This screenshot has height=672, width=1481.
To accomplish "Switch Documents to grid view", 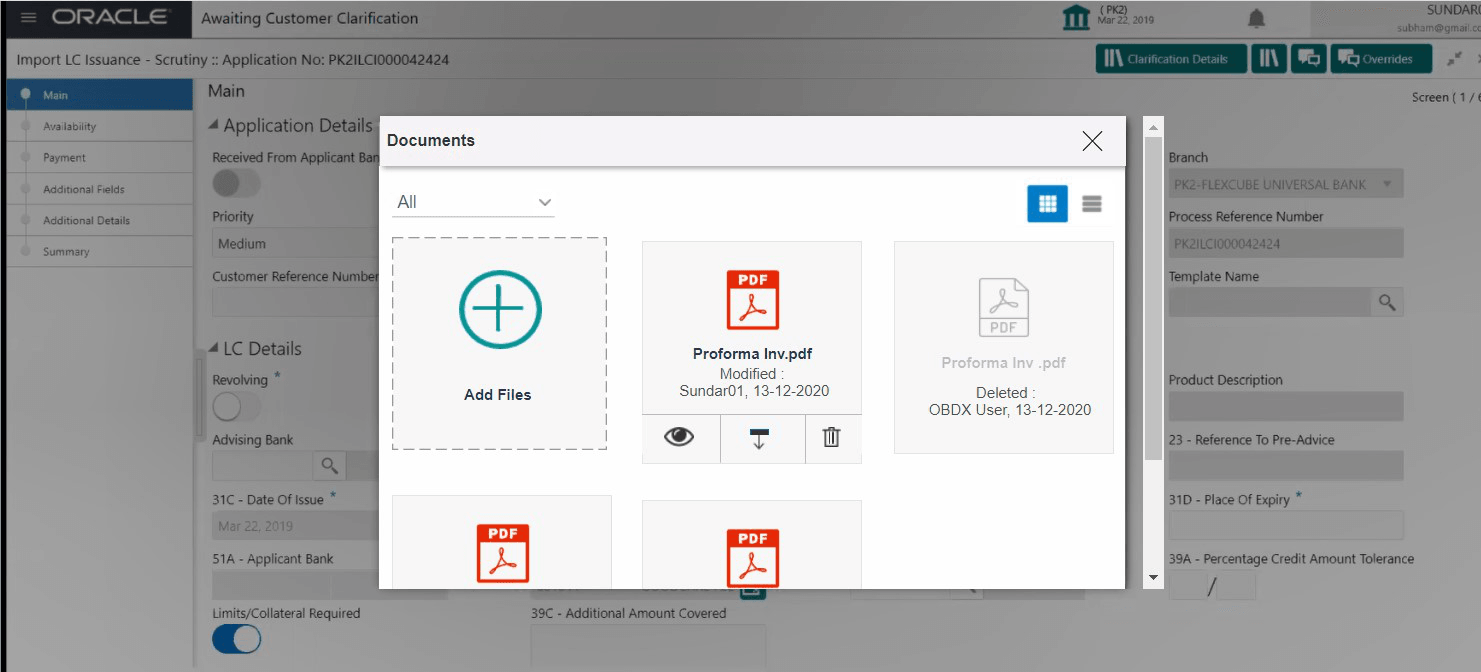I will [1047, 203].
